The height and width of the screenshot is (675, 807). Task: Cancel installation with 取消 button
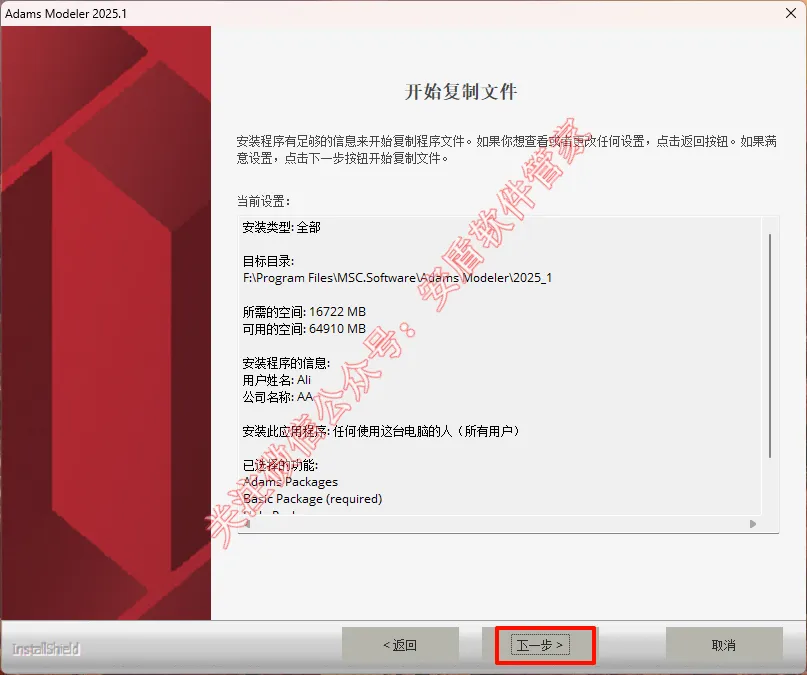point(724,645)
